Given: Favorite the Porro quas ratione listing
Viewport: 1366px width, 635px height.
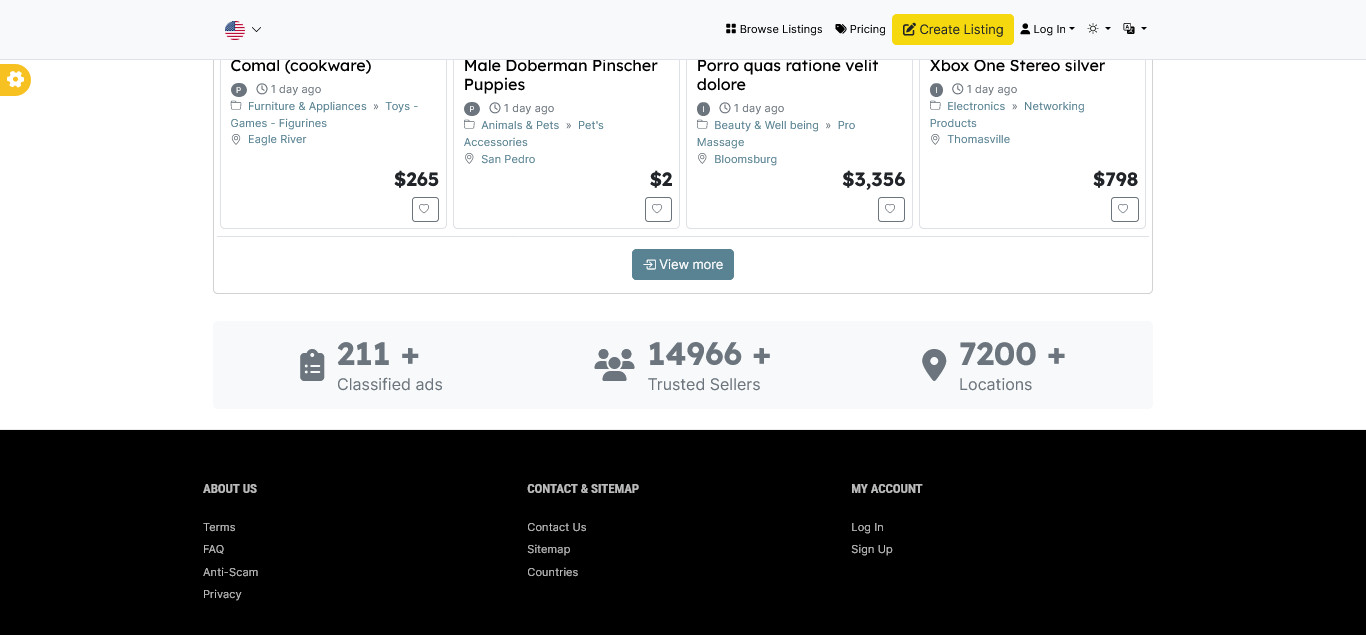Looking at the screenshot, I should click(x=891, y=209).
